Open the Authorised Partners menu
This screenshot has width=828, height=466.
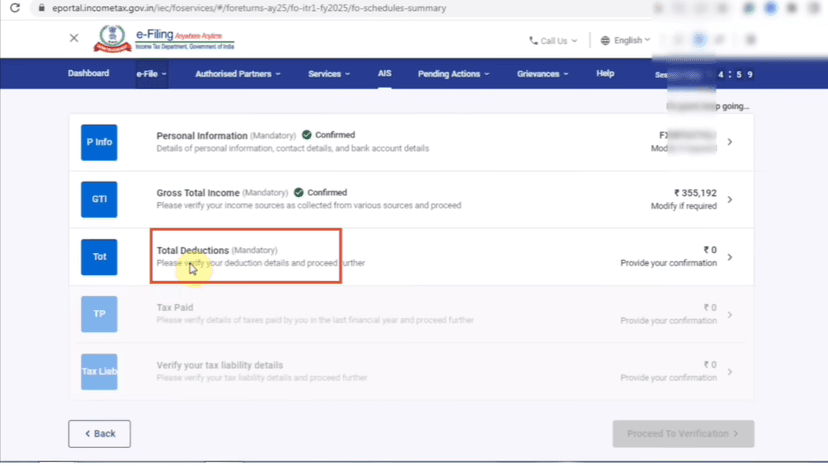[238, 74]
